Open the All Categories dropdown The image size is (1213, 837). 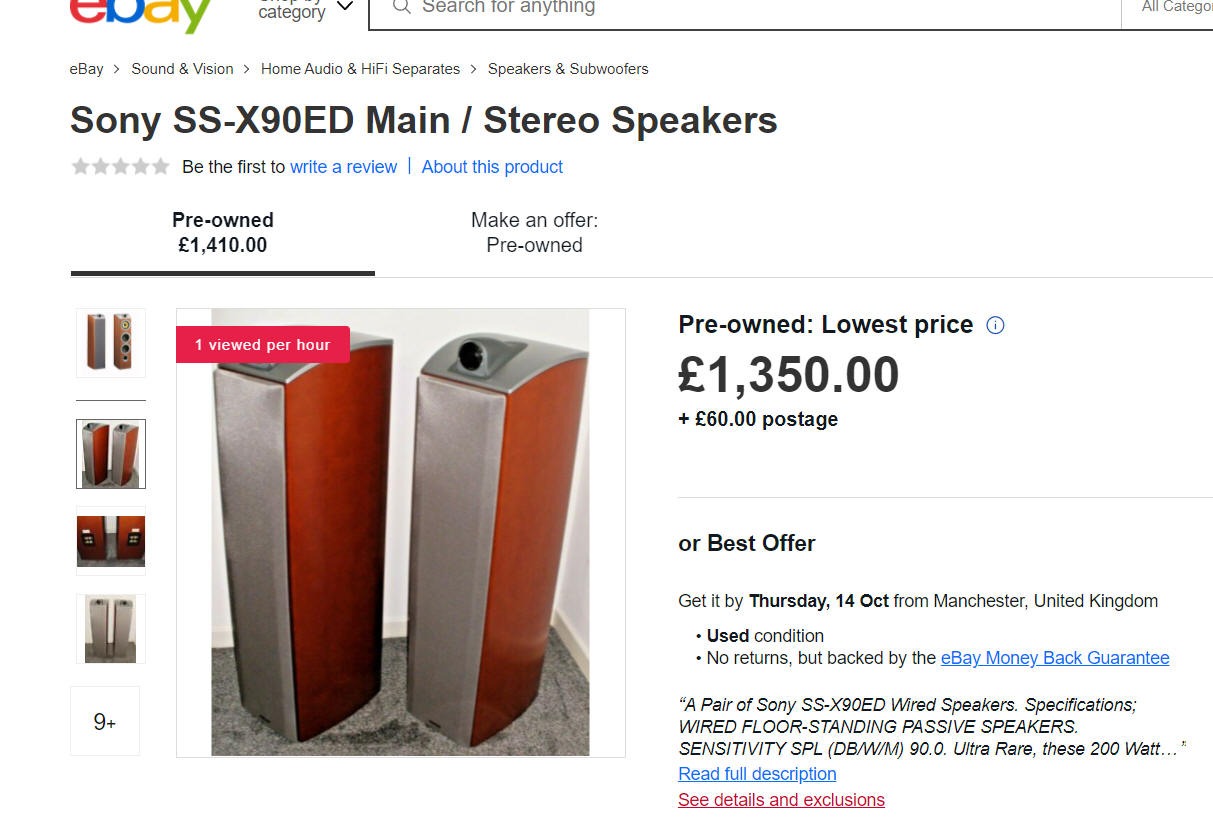pos(1177,8)
